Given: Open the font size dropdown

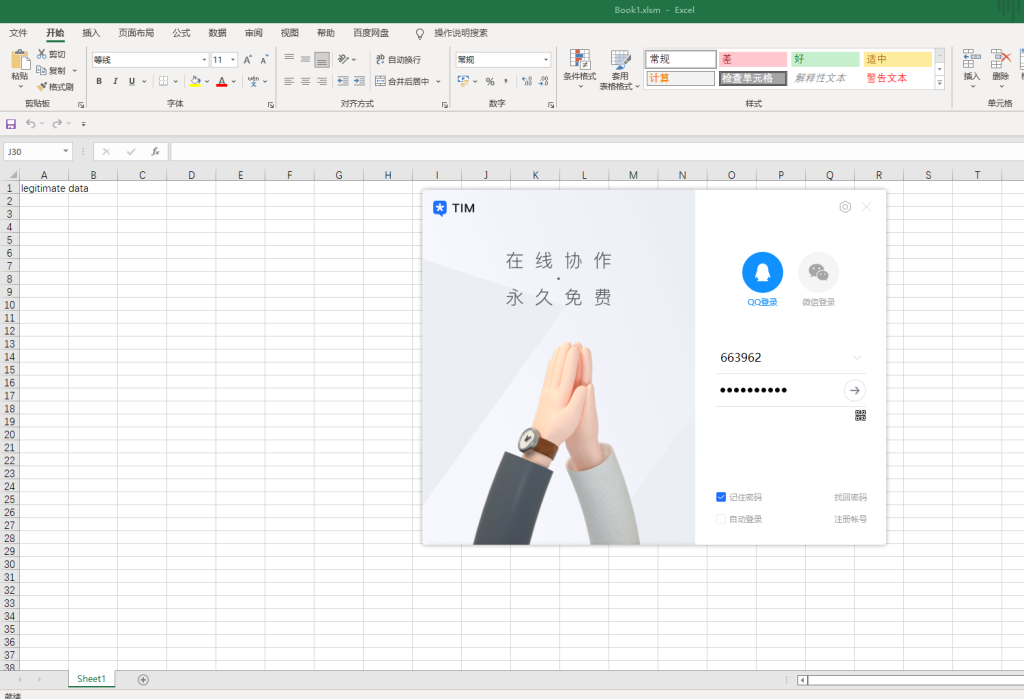Looking at the screenshot, I should click(x=233, y=59).
